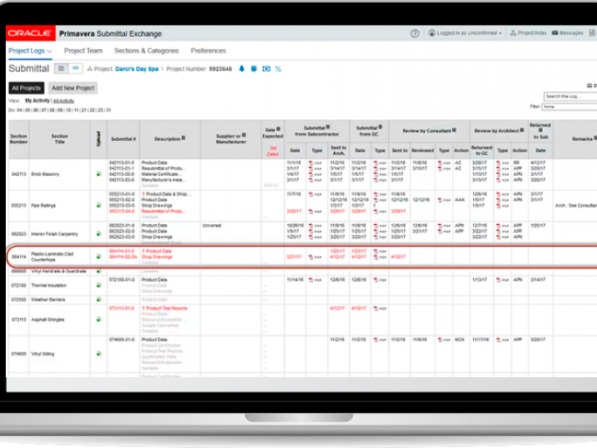The image size is (597, 448).
Task: Open the Filter None dropdown
Action: [x=570, y=107]
